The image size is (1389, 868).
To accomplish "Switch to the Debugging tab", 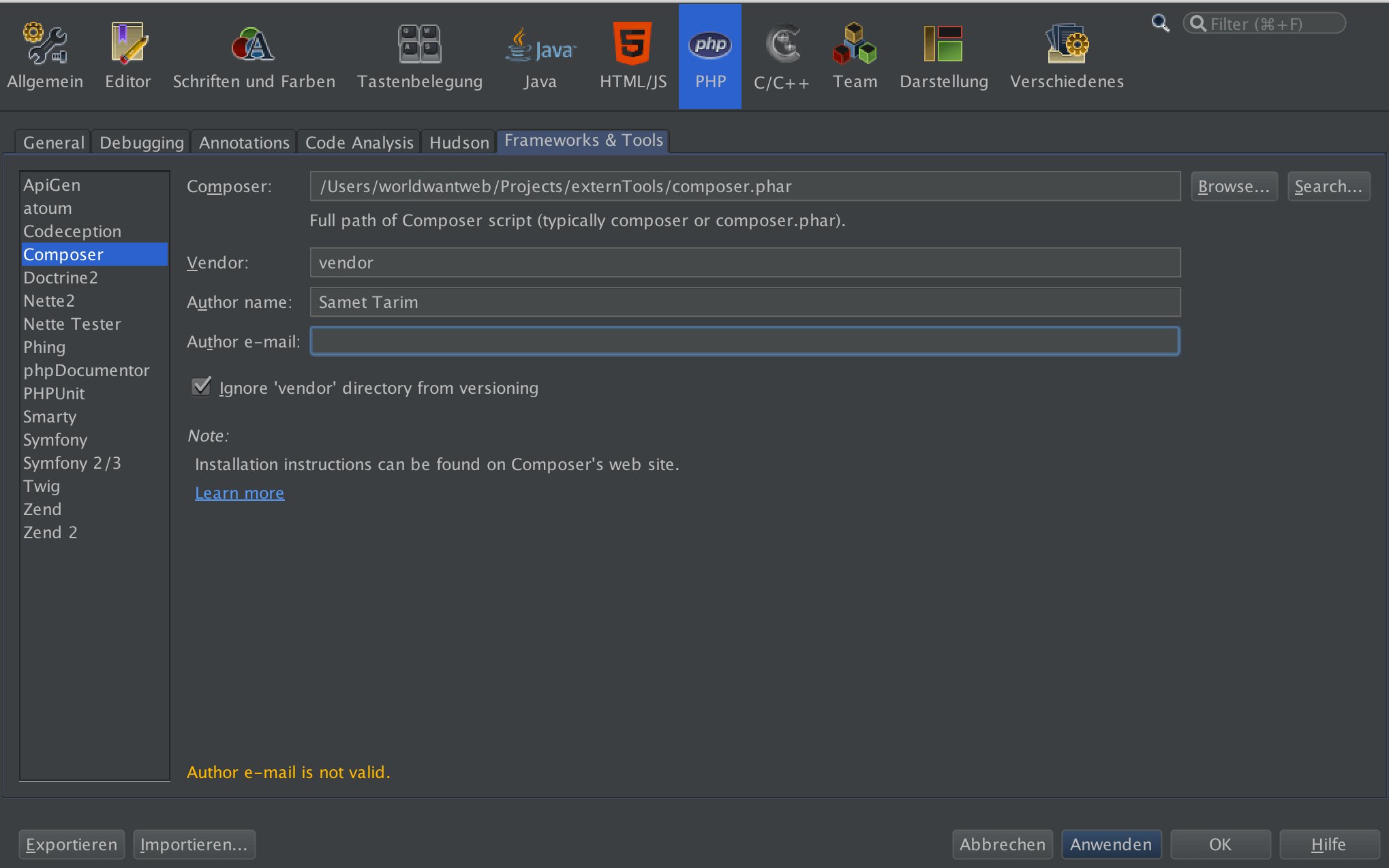I will pyautogui.click(x=141, y=142).
